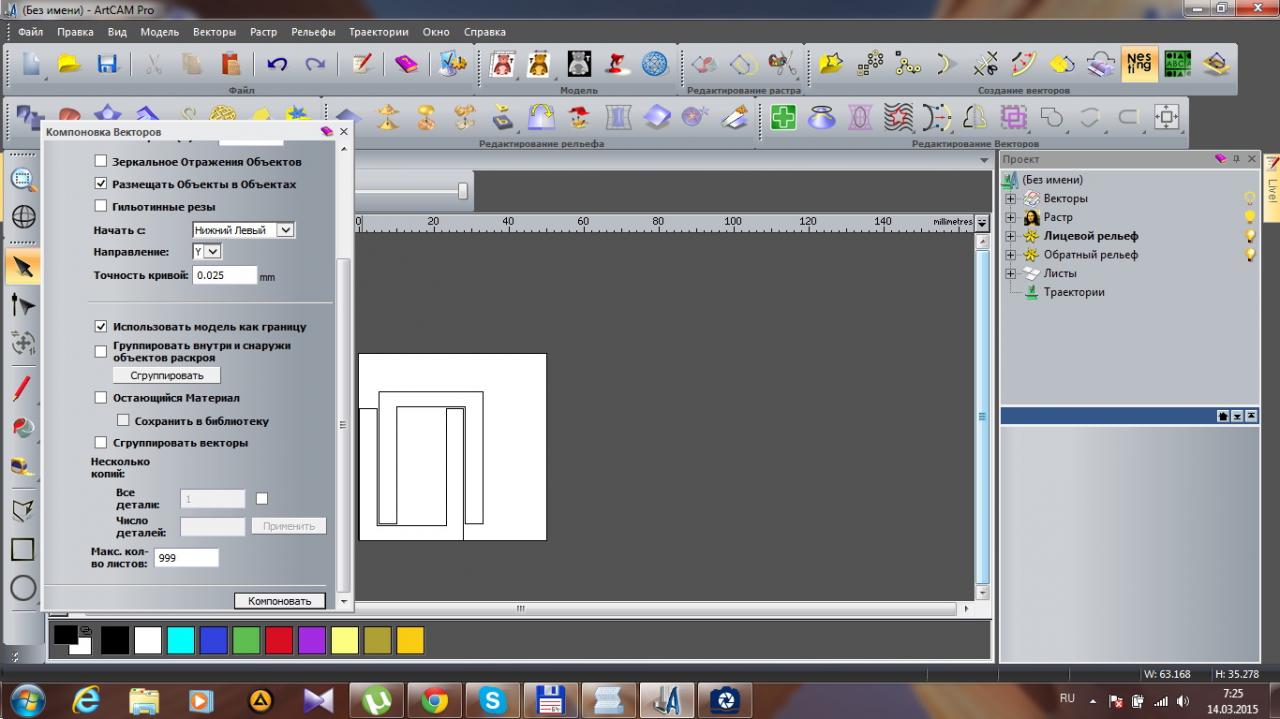The height and width of the screenshot is (719, 1280).
Task: Expand the Векторы tree node
Action: coord(1010,199)
